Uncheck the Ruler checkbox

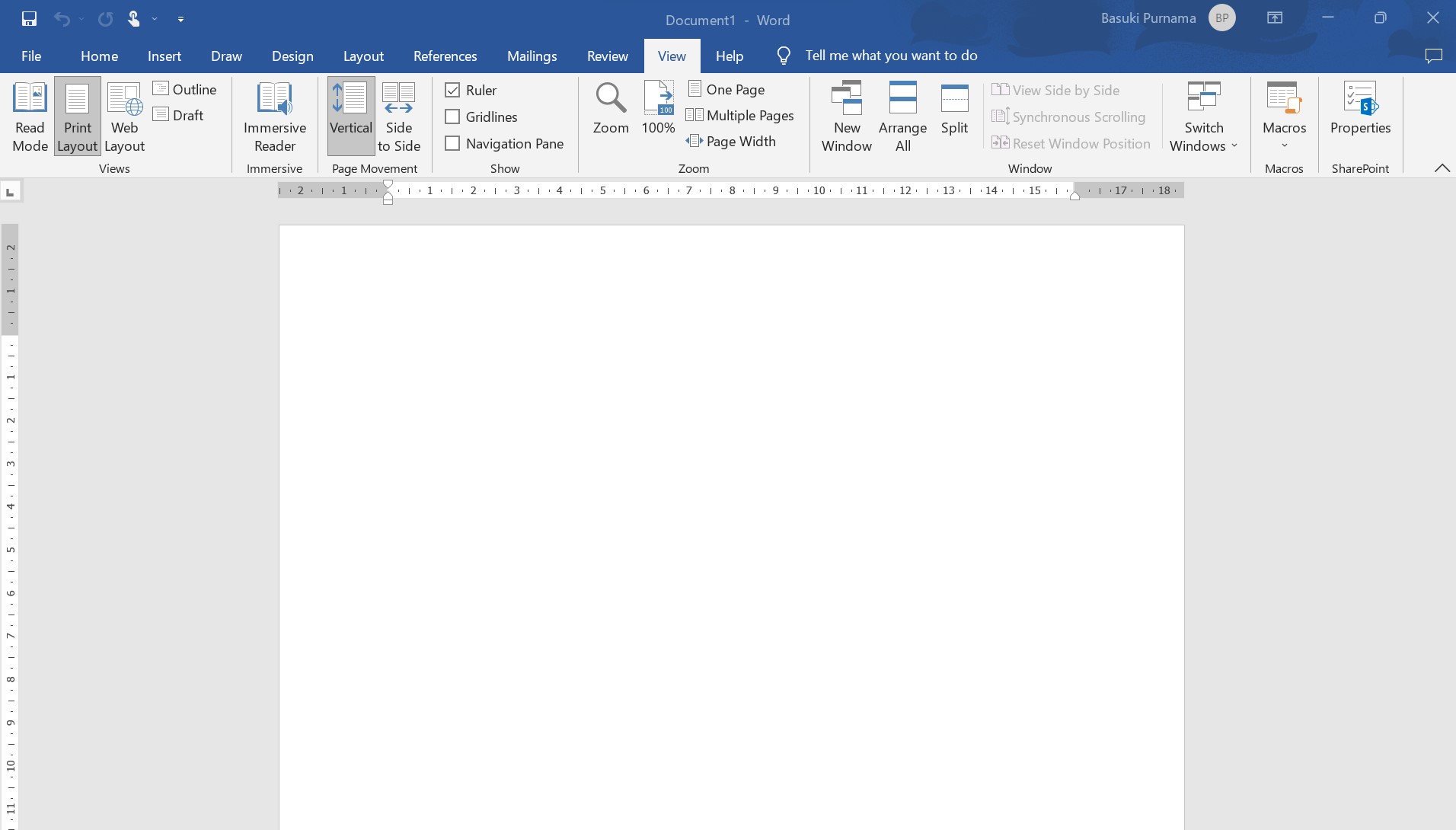click(x=452, y=91)
